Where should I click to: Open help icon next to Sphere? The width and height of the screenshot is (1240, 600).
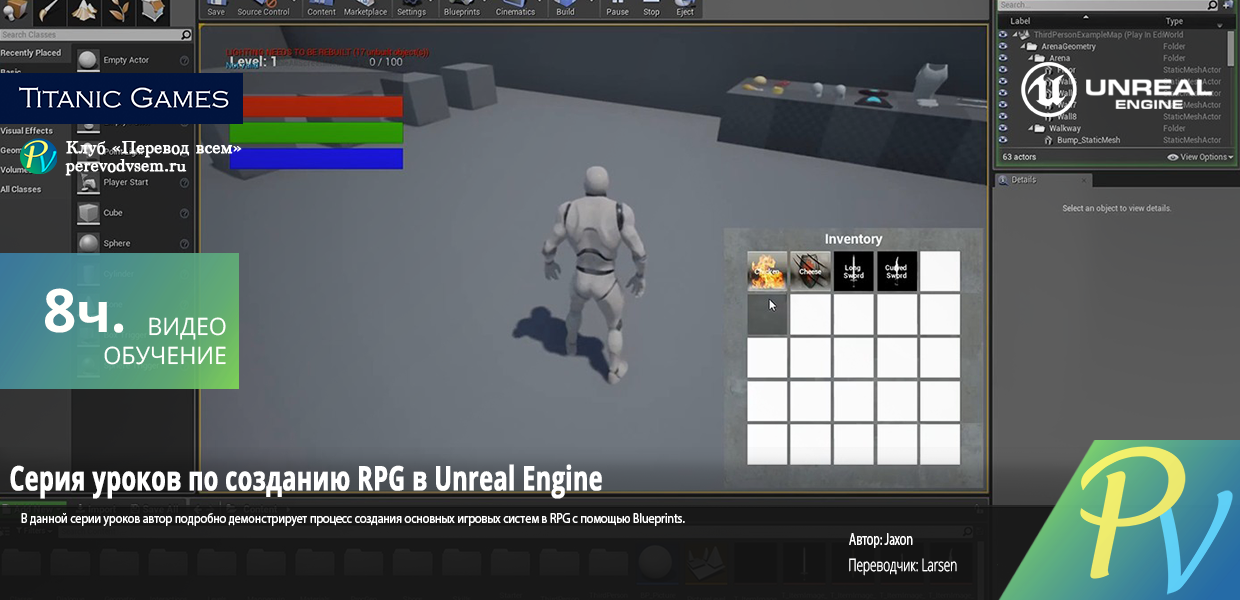click(x=184, y=243)
